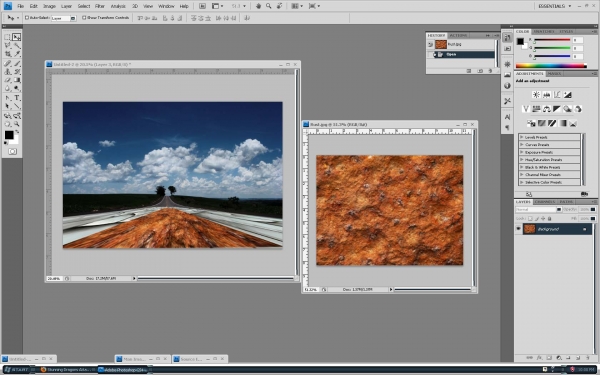Select the Healing Brush tool
The image size is (600, 375).
[7, 64]
